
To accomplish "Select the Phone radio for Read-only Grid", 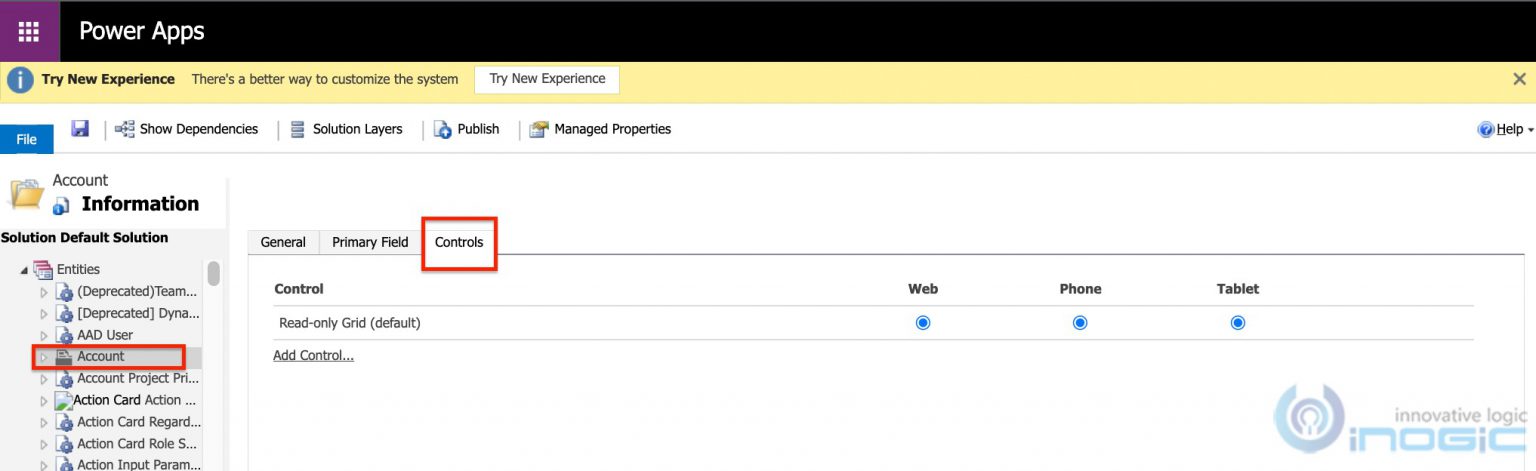I will tap(1080, 323).
